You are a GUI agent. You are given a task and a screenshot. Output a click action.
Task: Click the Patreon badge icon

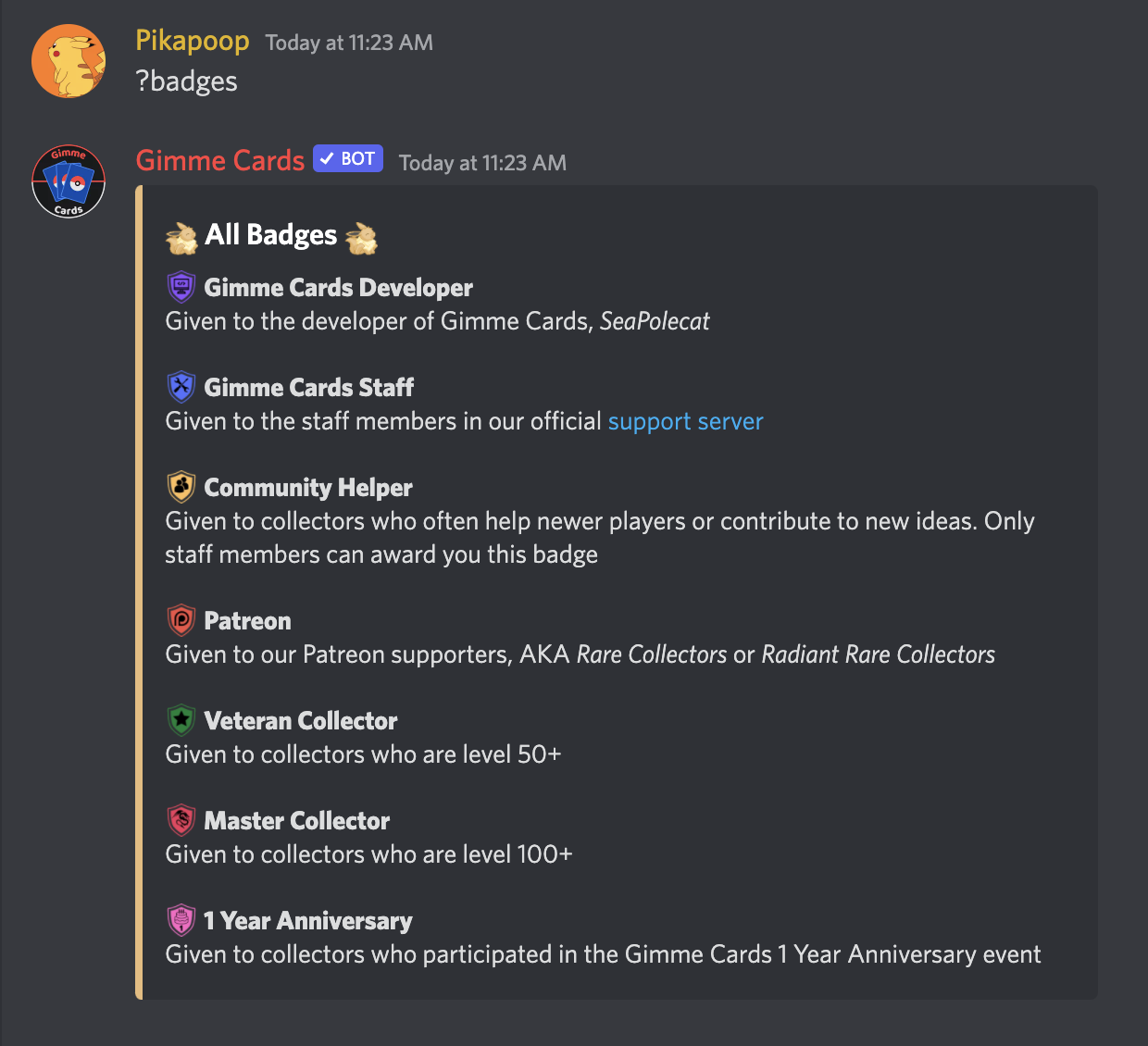pyautogui.click(x=181, y=620)
